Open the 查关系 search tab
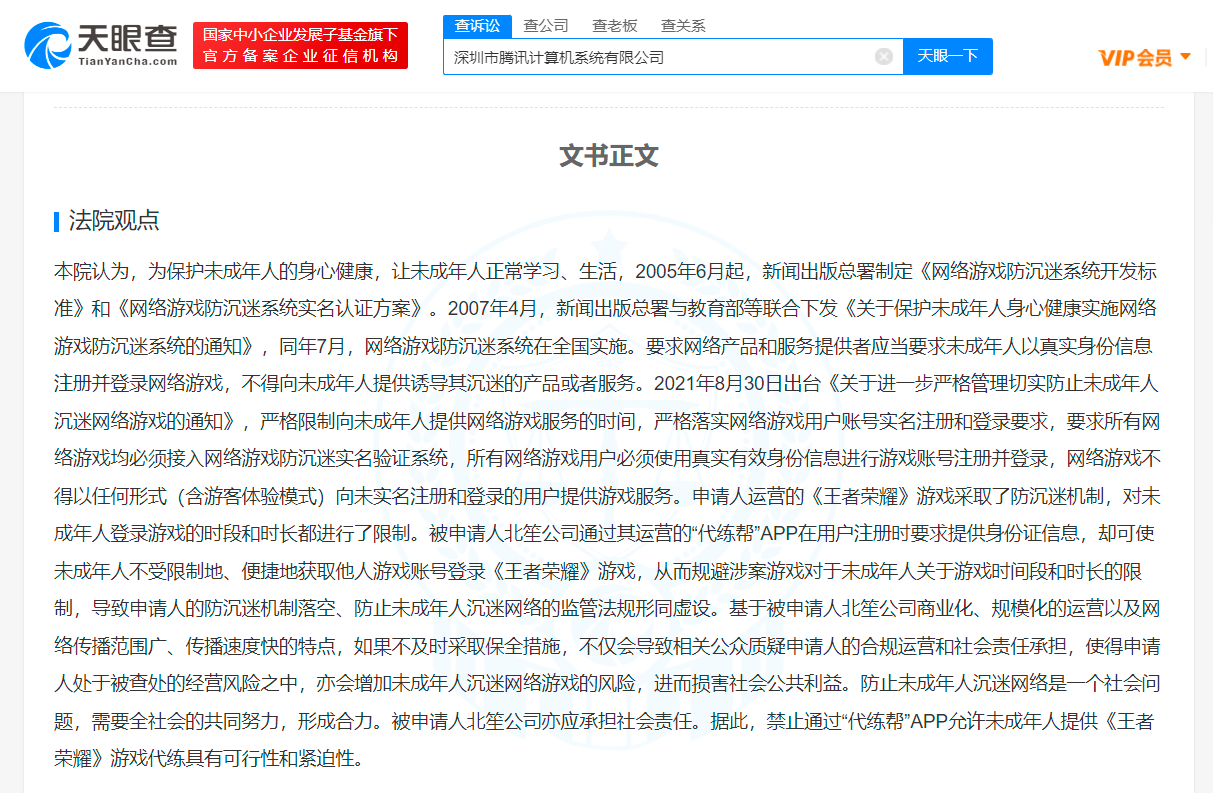 [x=683, y=26]
